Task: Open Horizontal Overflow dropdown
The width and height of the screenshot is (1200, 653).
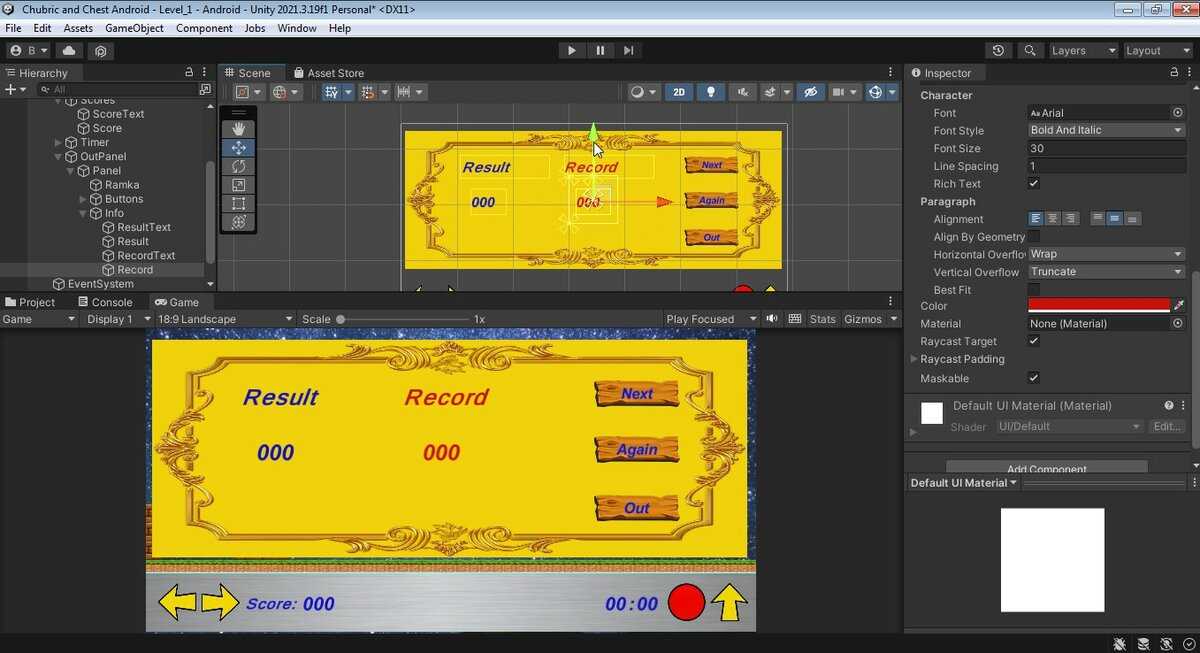Action: click(x=1107, y=254)
